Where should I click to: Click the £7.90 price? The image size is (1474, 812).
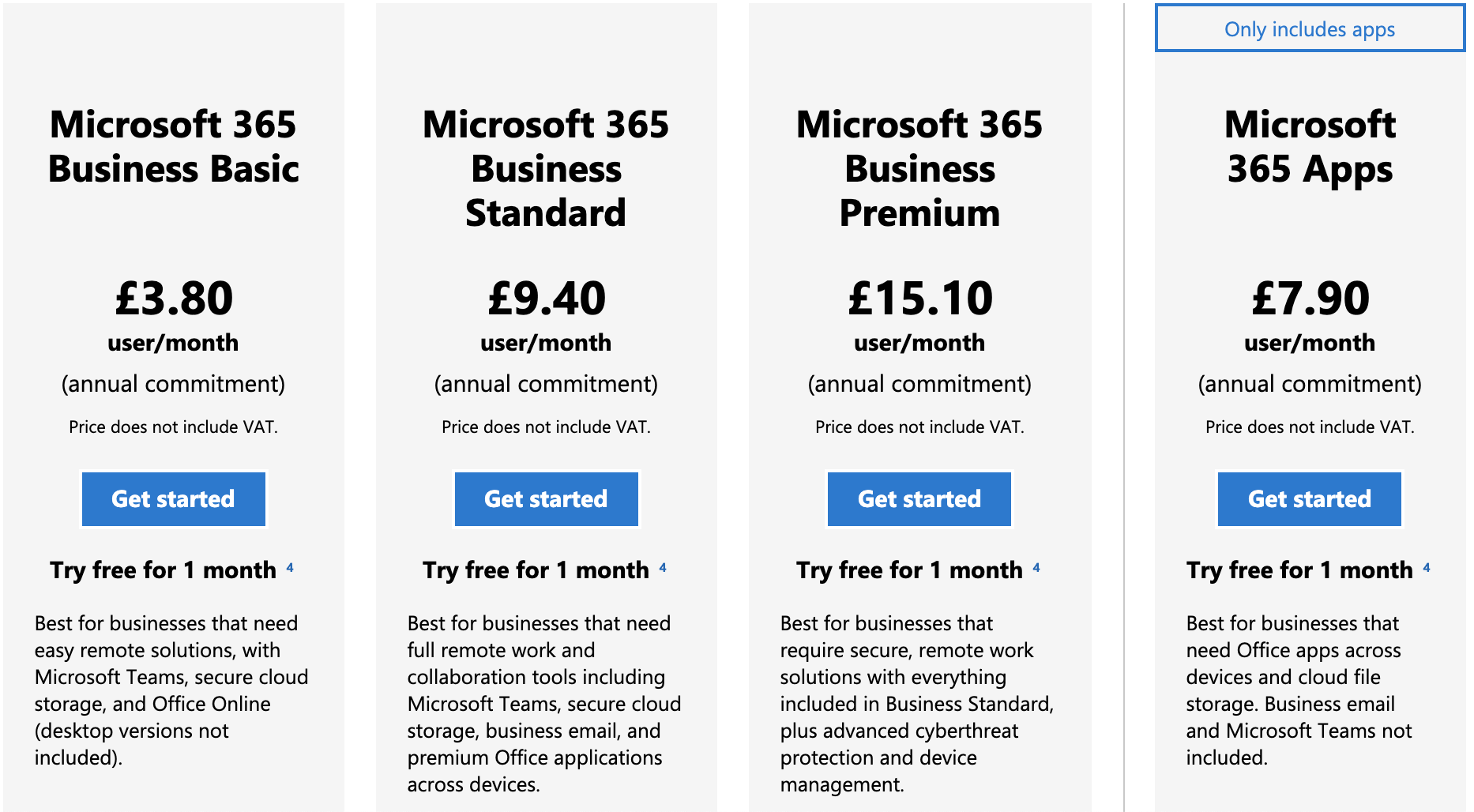coord(1310,298)
